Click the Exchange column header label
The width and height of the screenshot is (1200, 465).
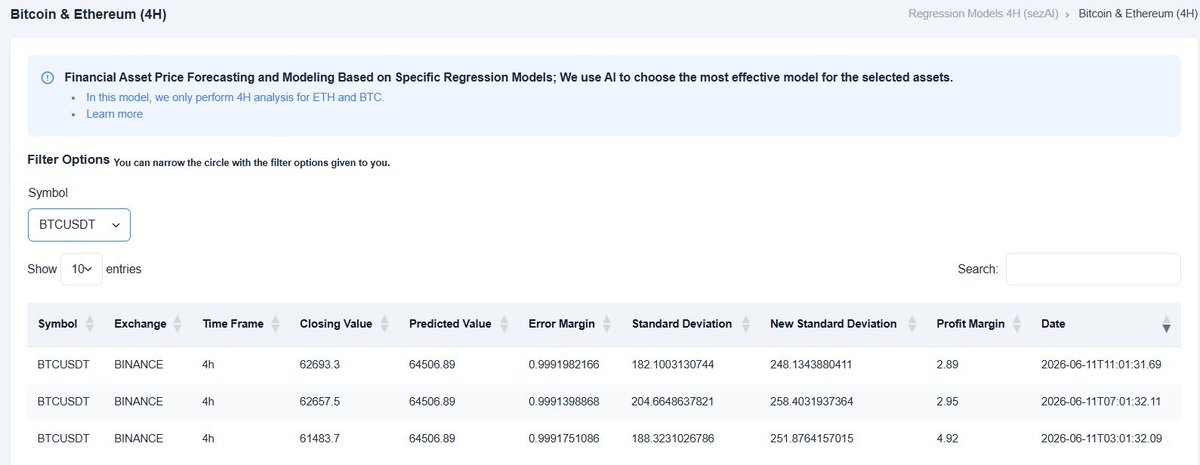[140, 324]
